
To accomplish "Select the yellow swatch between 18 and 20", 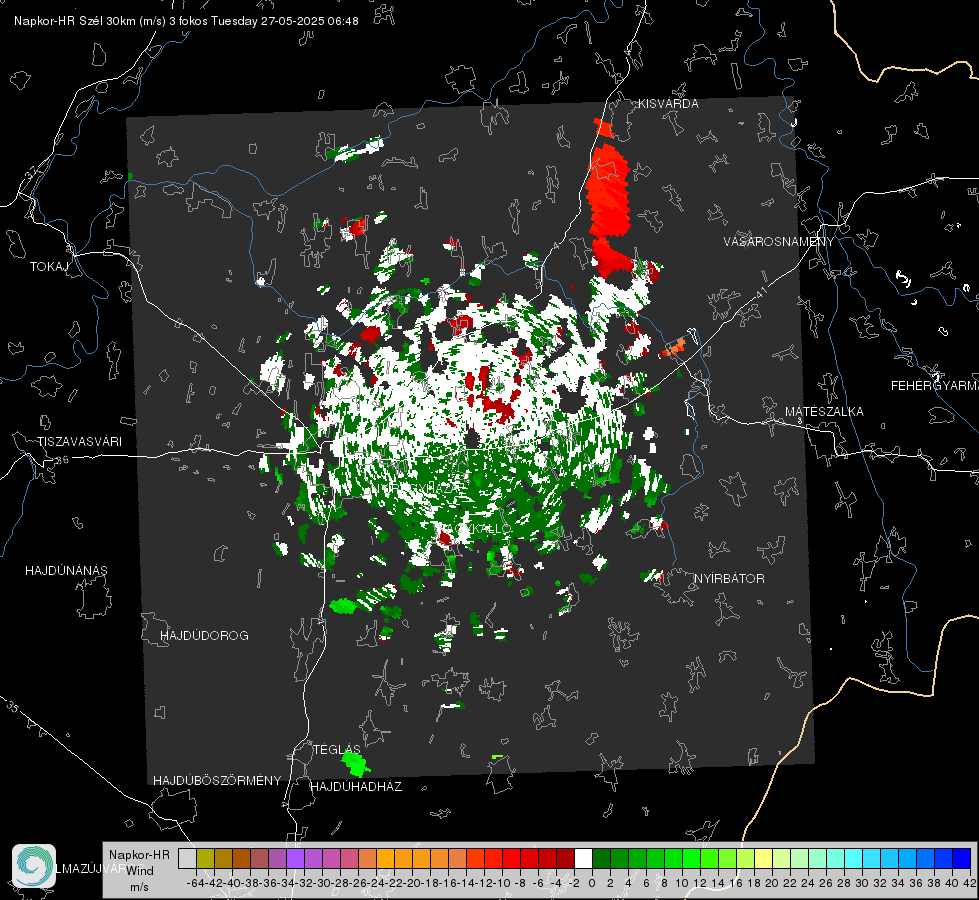I will [764, 858].
